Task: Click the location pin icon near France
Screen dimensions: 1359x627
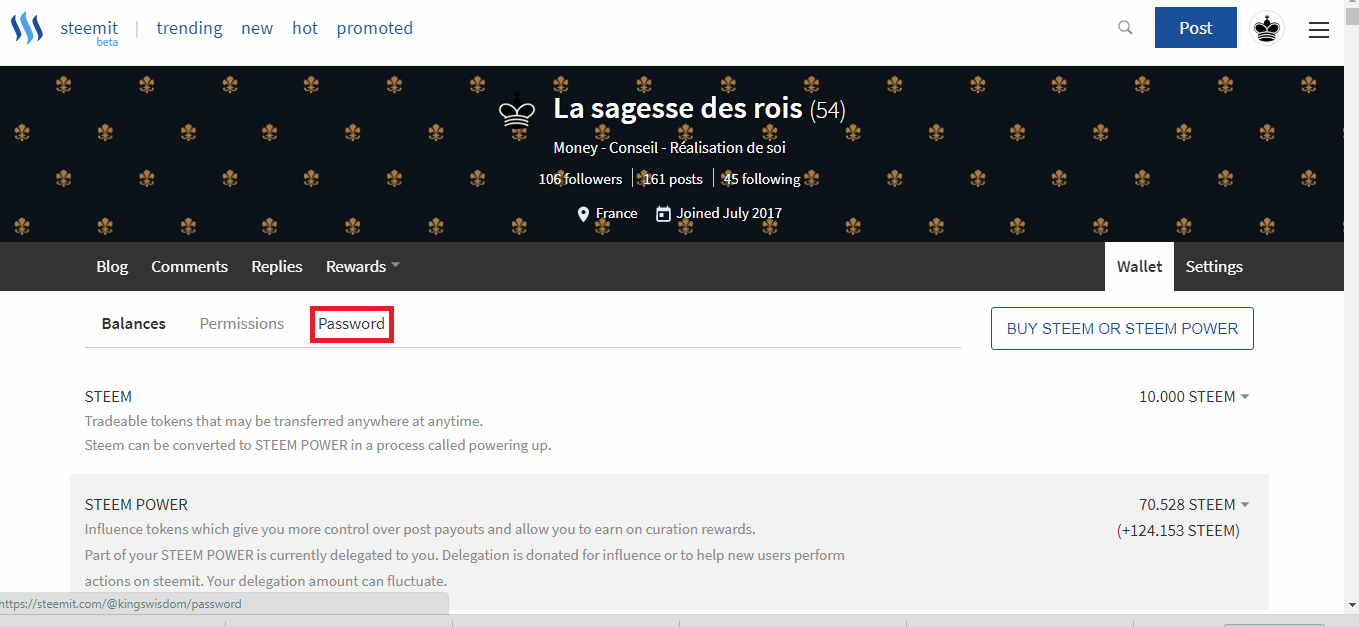Action: [x=584, y=213]
